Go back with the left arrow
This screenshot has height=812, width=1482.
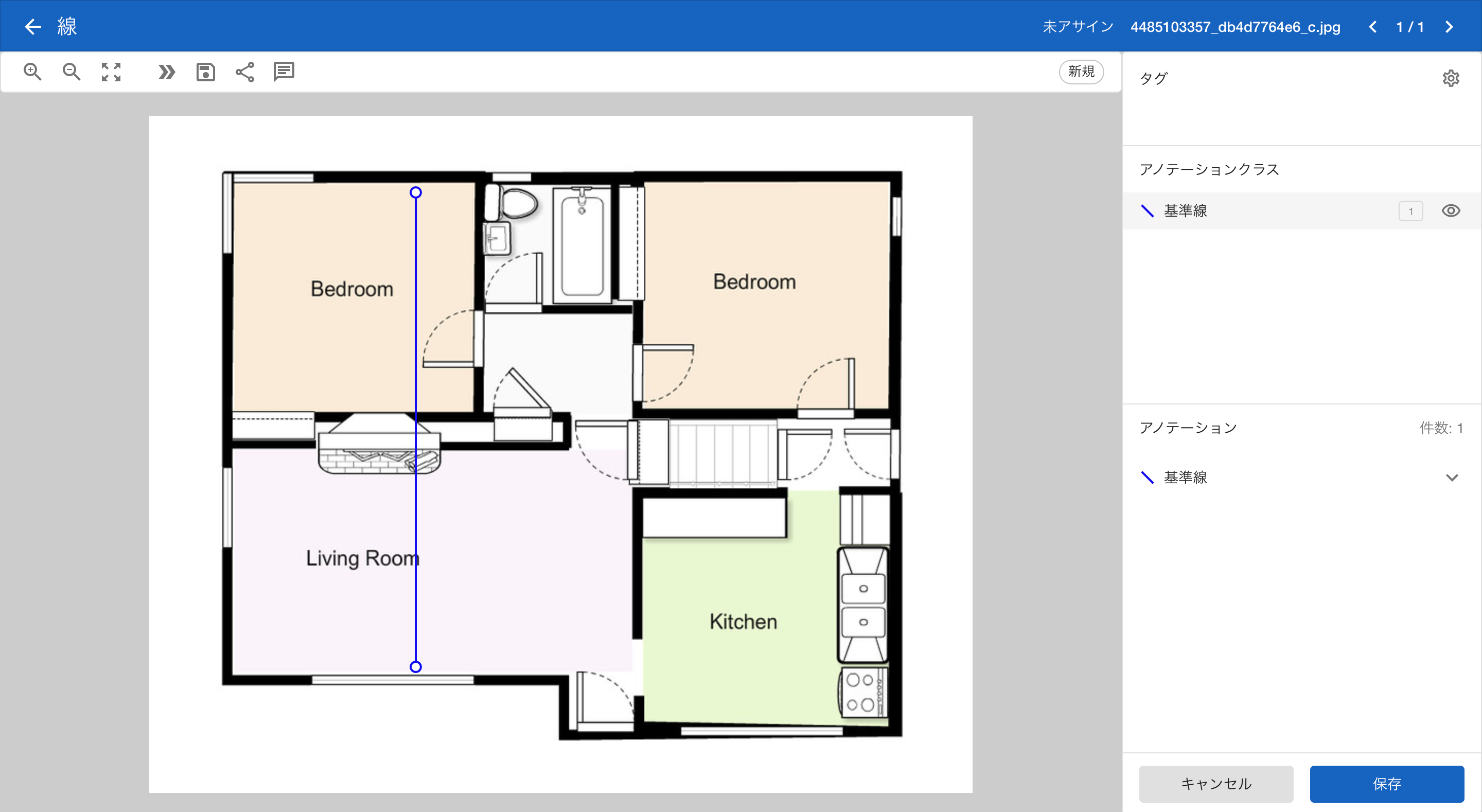click(33, 26)
